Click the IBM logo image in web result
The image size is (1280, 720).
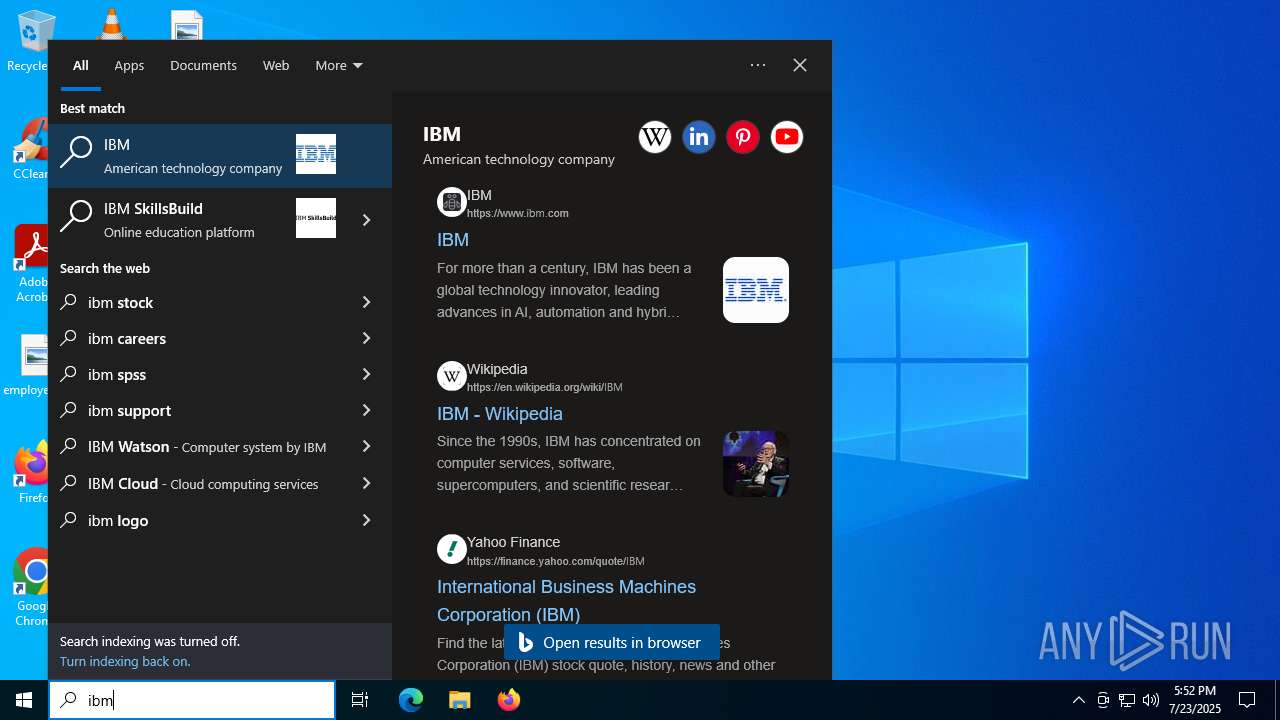tap(756, 290)
